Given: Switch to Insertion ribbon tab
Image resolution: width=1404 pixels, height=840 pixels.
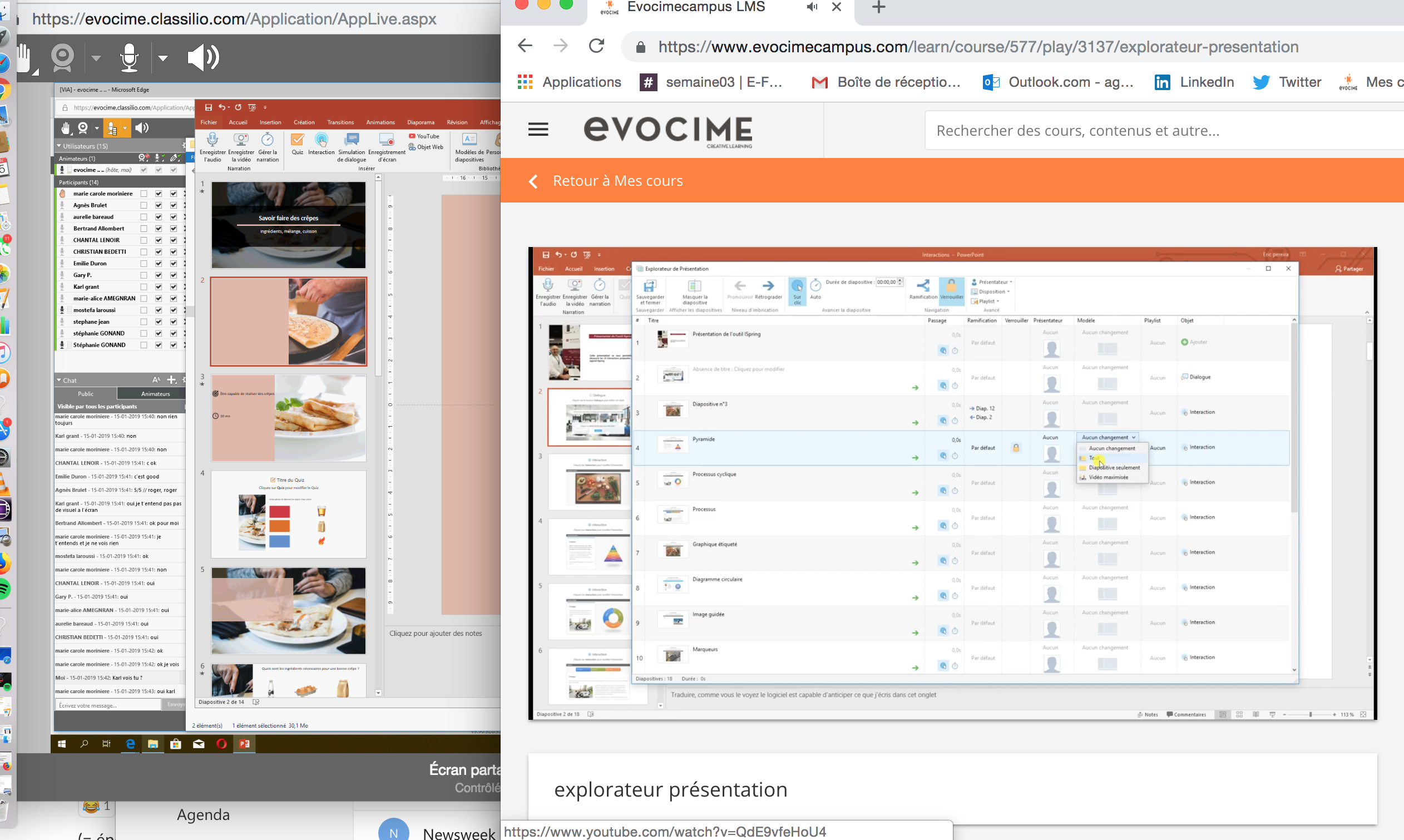Looking at the screenshot, I should click(270, 122).
